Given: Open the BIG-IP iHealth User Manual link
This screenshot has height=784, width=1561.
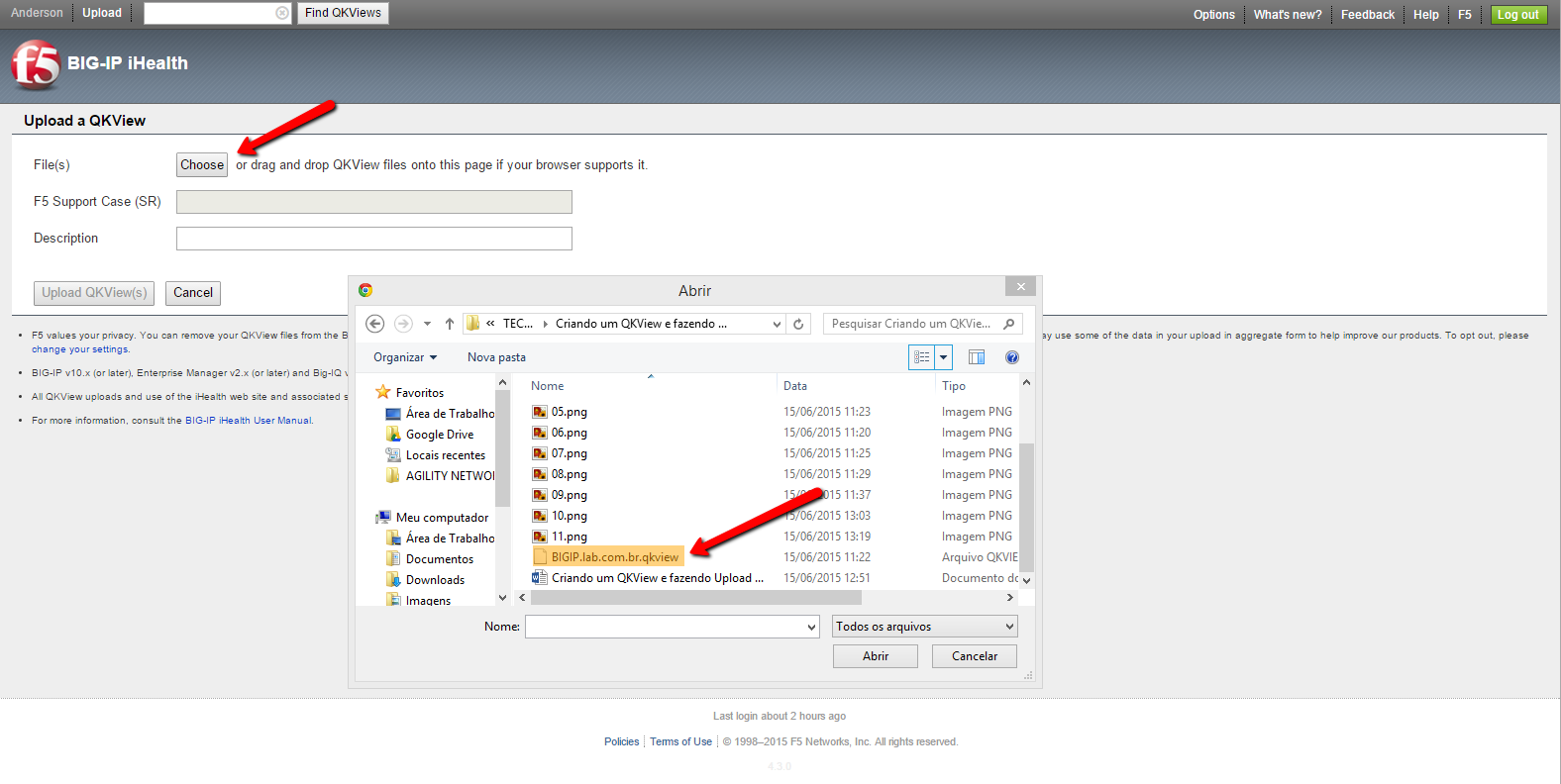Looking at the screenshot, I should point(248,421).
